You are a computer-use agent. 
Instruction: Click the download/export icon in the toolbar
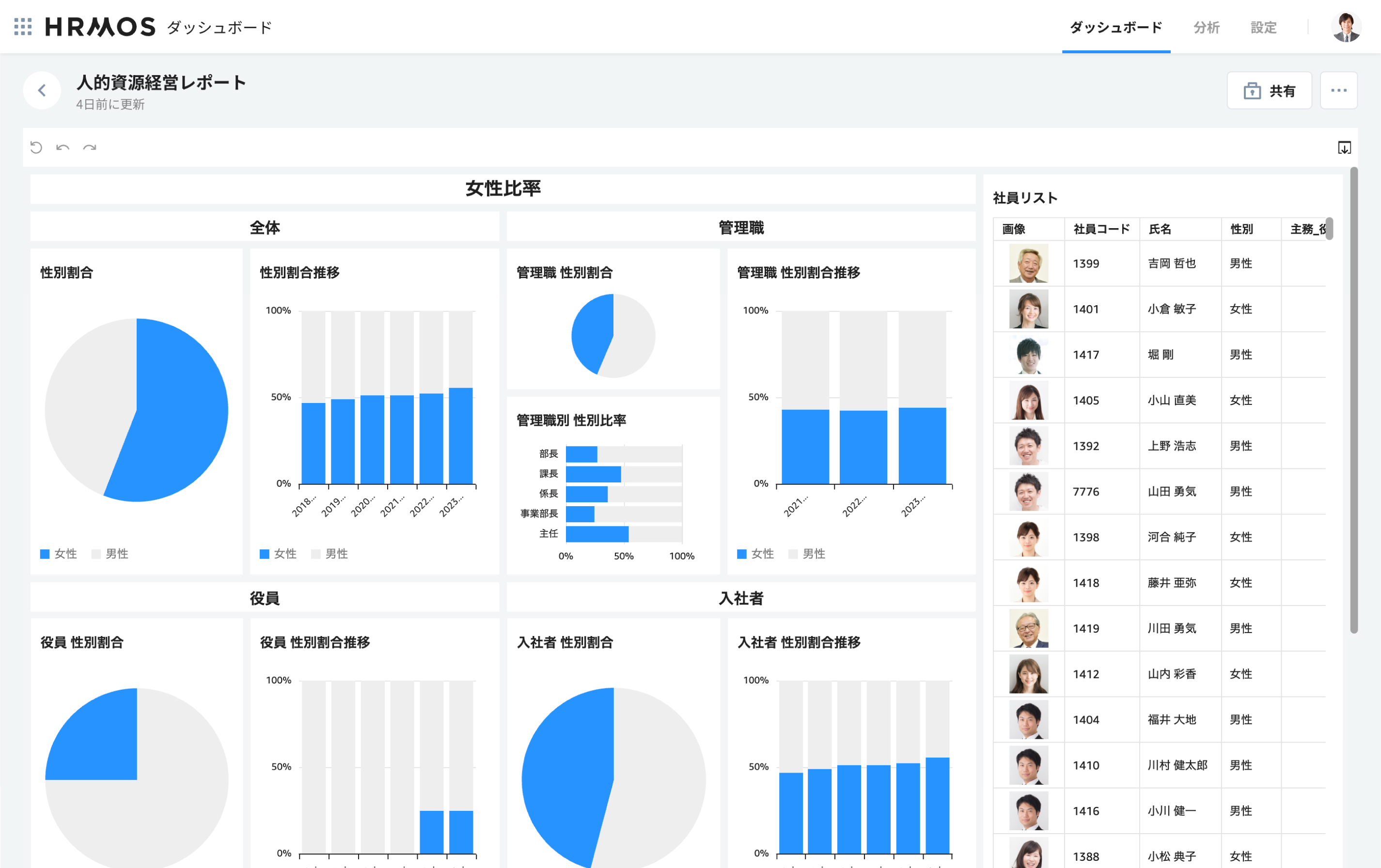pyautogui.click(x=1344, y=147)
